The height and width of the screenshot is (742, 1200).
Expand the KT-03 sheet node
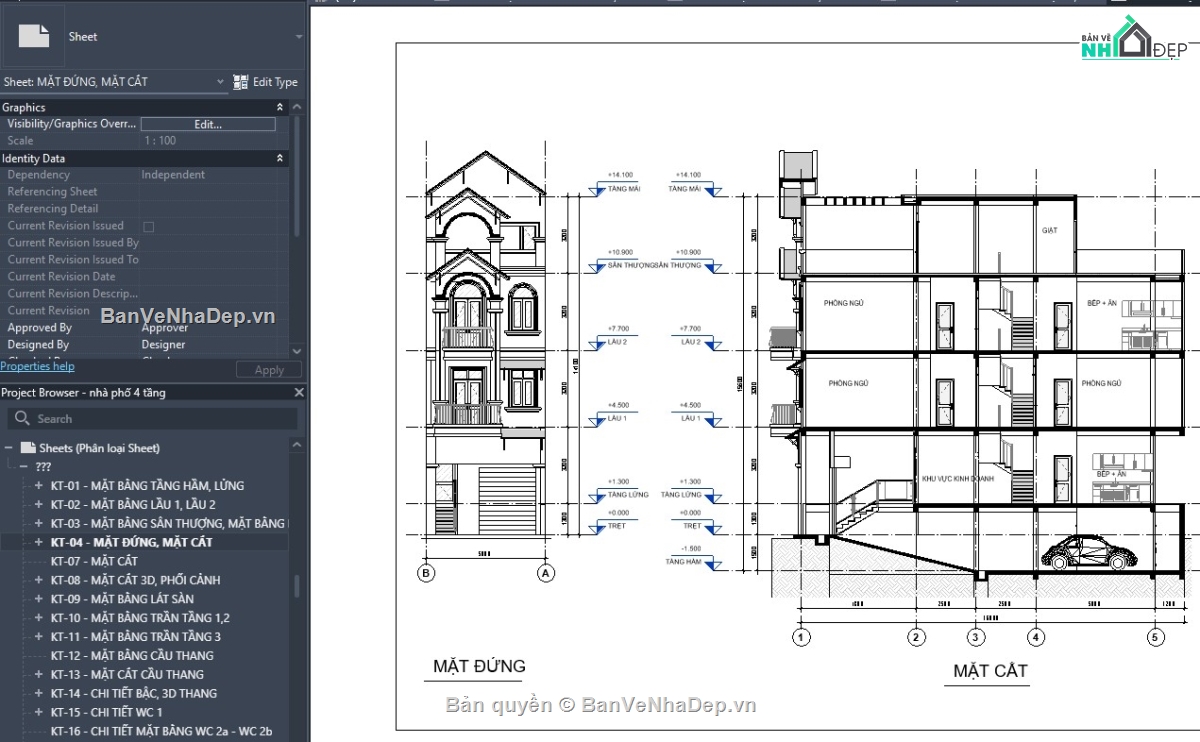38,524
